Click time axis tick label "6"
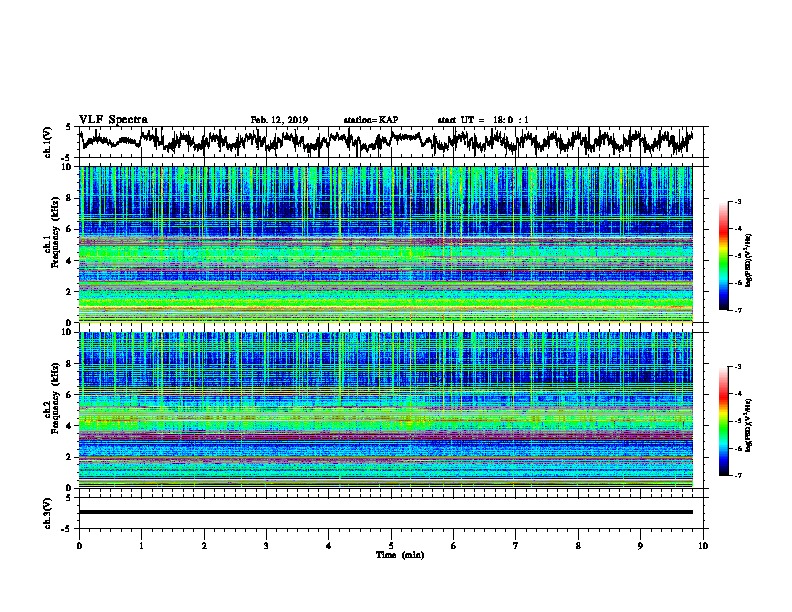The width and height of the screenshot is (792, 612). pos(454,546)
